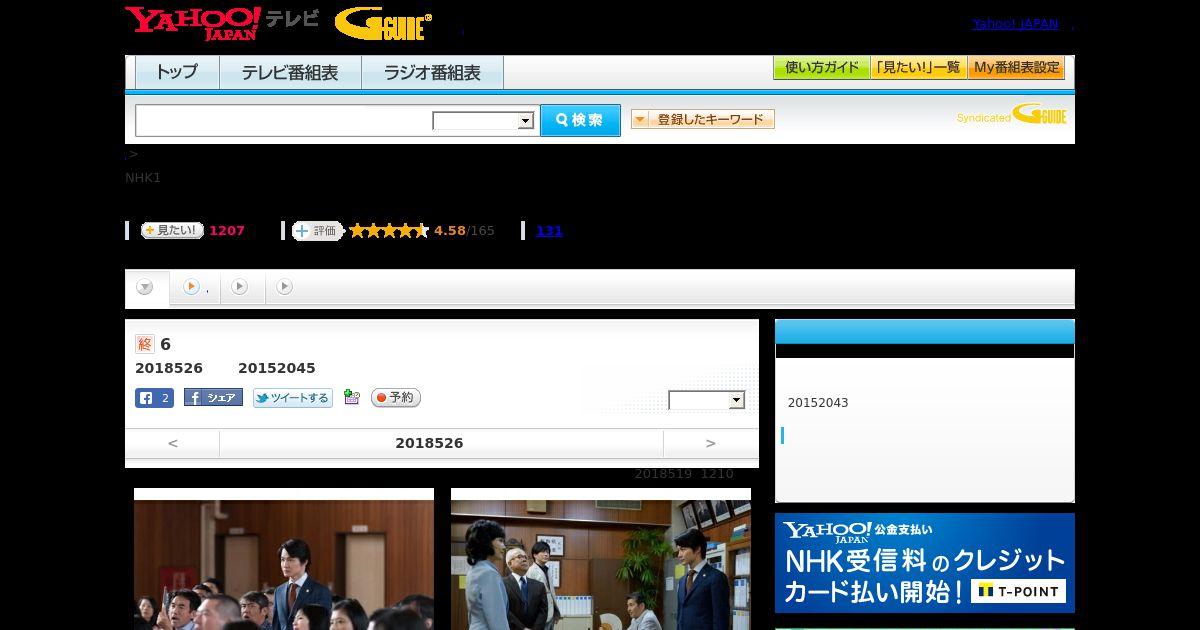
Task: Click the 1207 want-to-watch count
Action: 227,231
